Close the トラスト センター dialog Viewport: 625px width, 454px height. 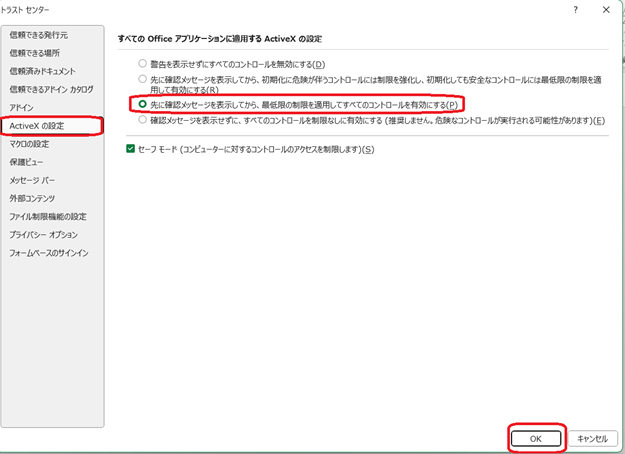606,10
